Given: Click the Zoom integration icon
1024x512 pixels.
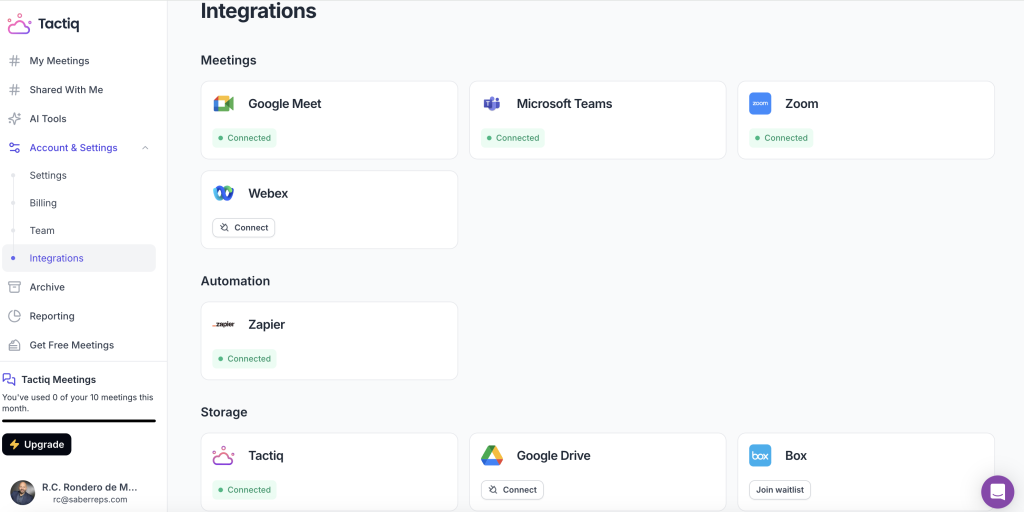Looking at the screenshot, I should click(760, 104).
